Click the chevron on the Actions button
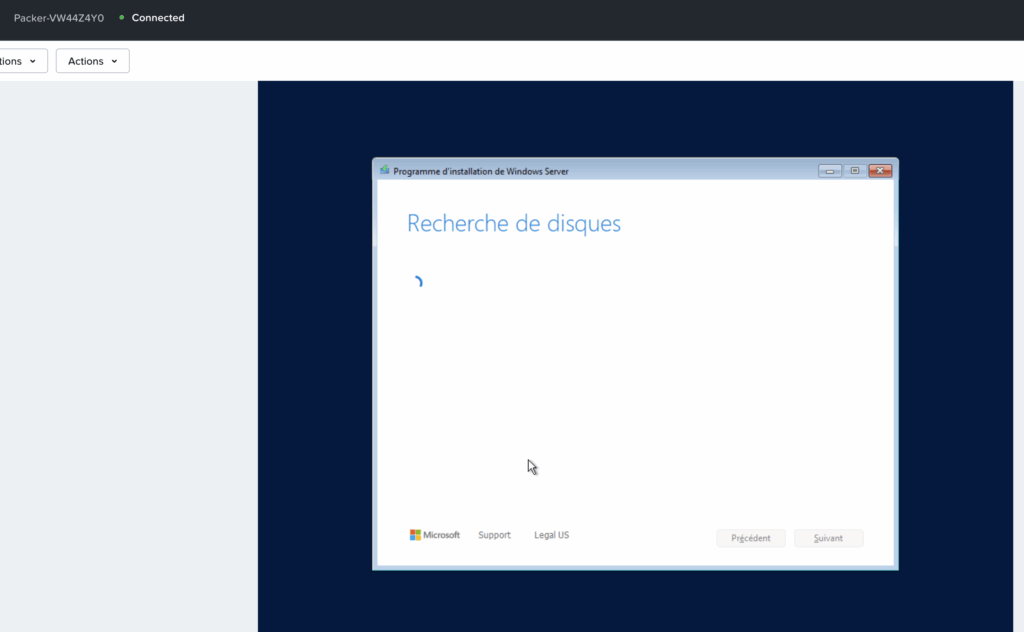 pyautogui.click(x=114, y=61)
